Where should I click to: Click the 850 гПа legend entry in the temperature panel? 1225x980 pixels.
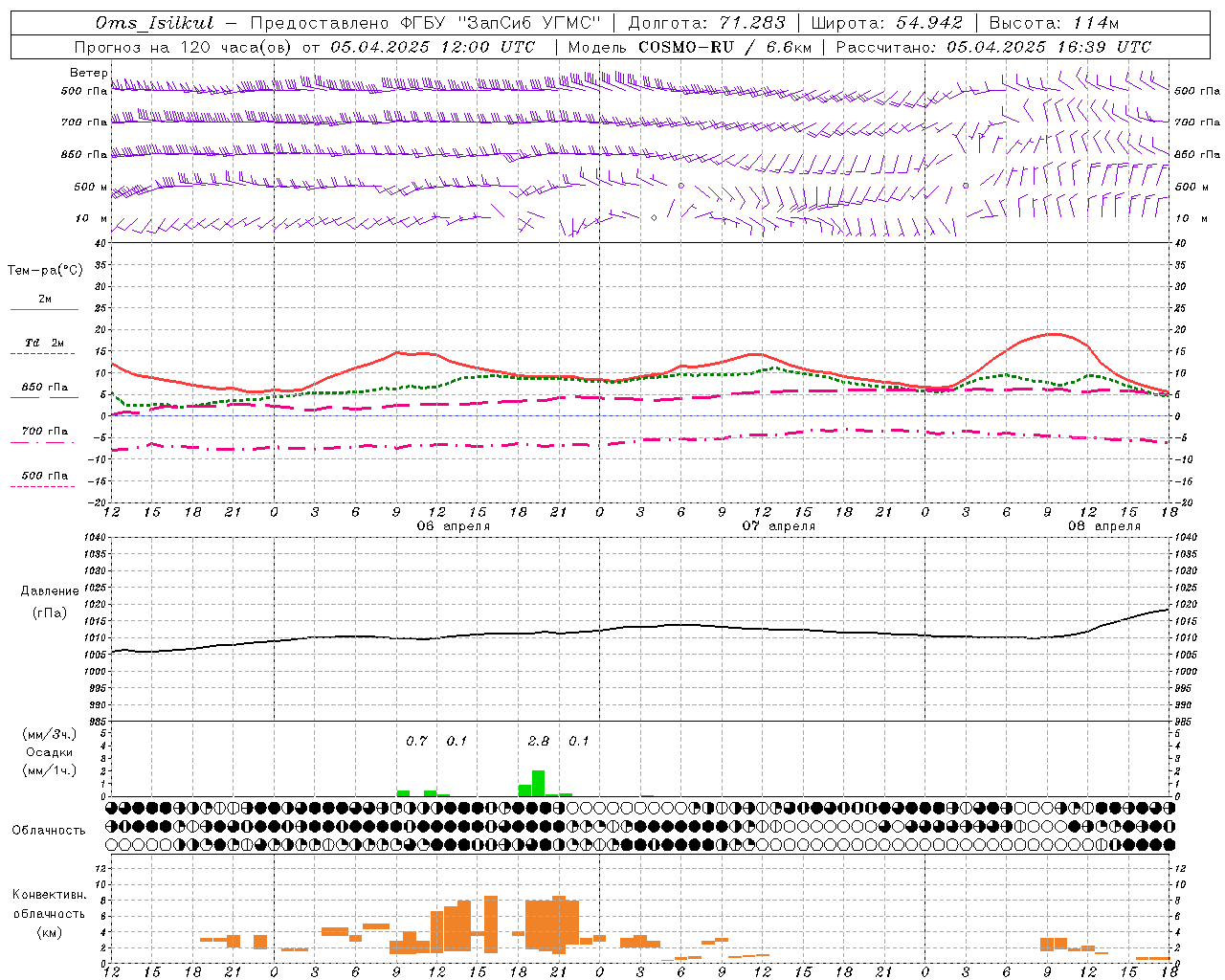tap(45, 387)
